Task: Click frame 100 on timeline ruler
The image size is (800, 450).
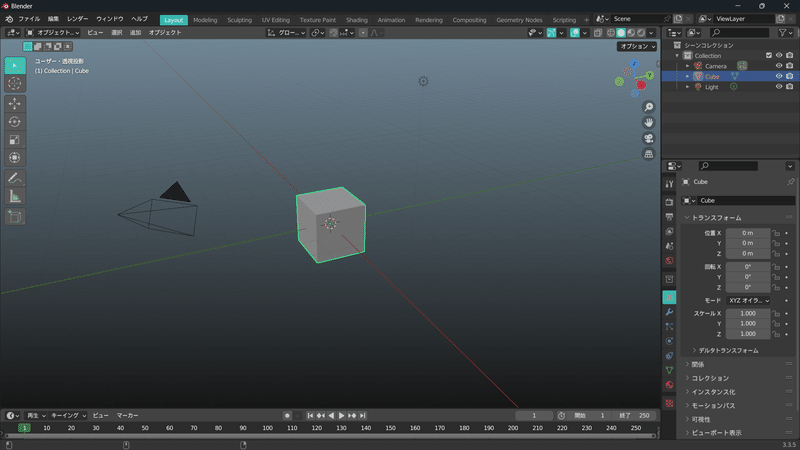Action: click(x=267, y=428)
